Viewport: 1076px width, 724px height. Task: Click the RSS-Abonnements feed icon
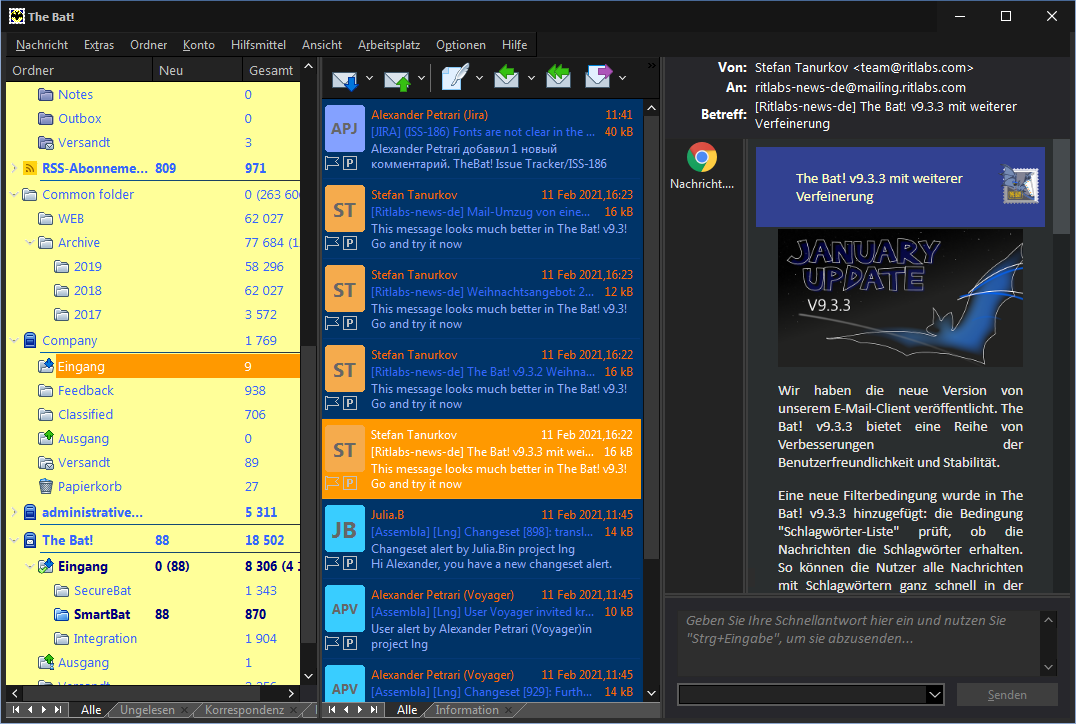tap(30, 168)
